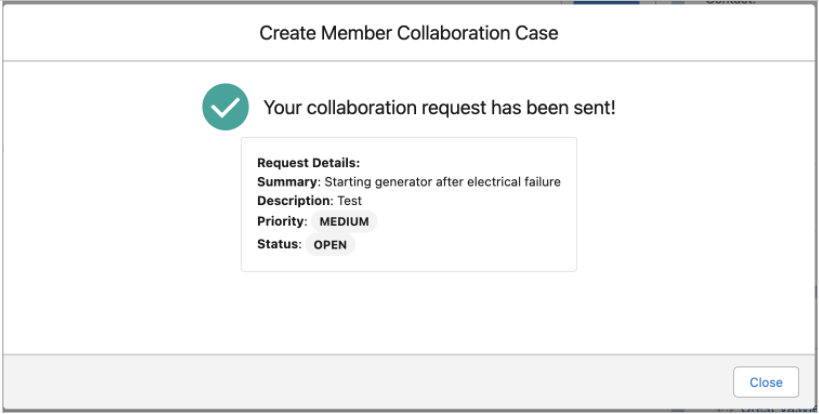819x414 pixels.
Task: Click the Close button
Action: 765,382
